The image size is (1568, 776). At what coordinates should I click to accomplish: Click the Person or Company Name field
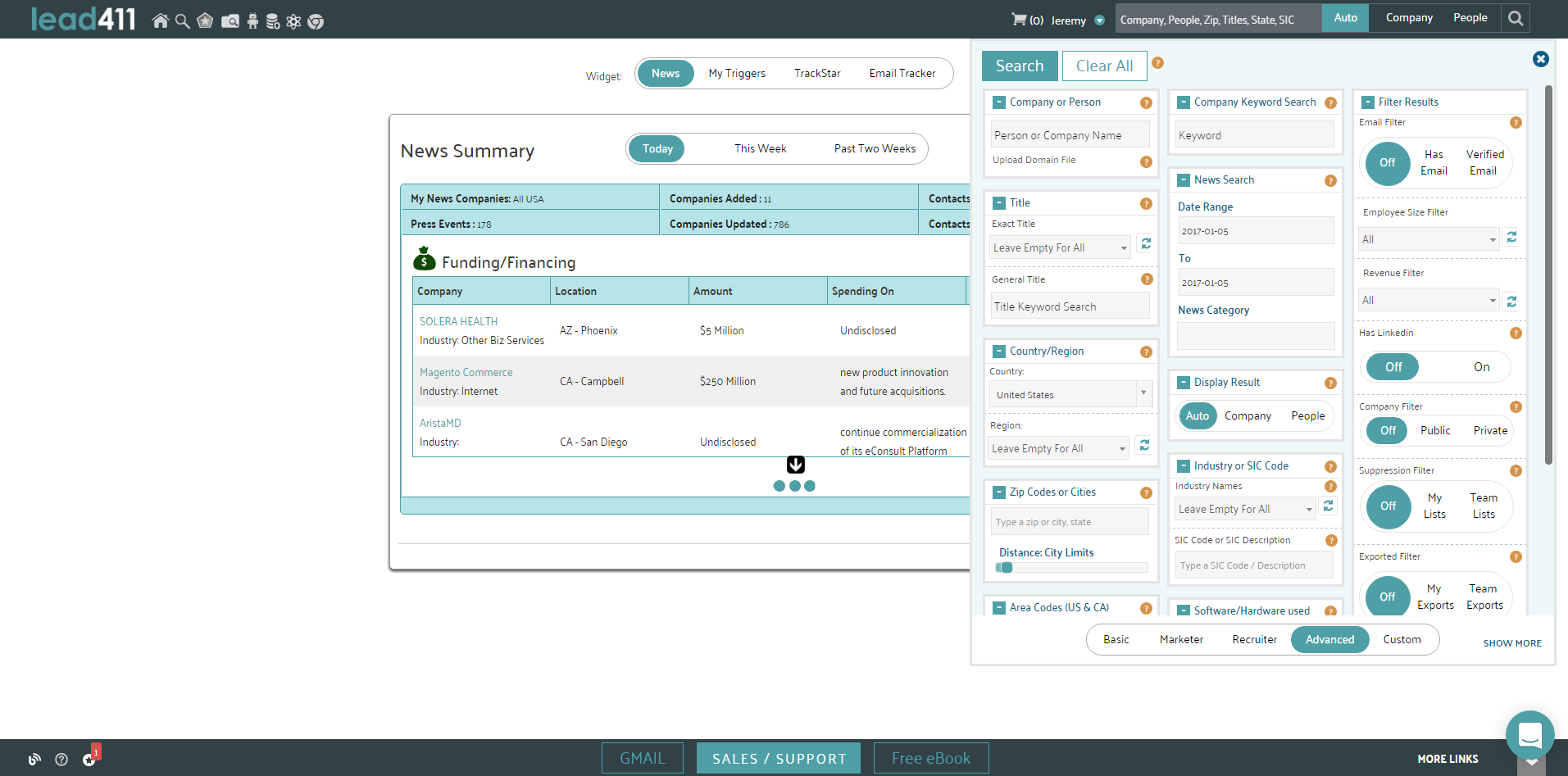(x=1070, y=135)
